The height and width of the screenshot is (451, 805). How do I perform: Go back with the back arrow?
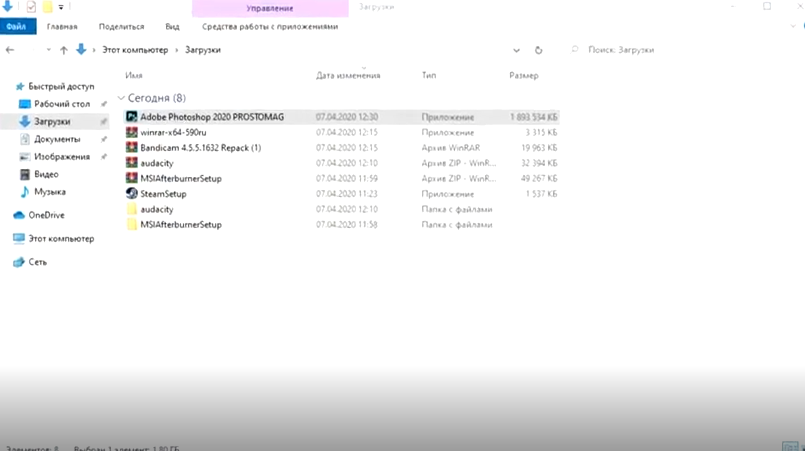10,50
